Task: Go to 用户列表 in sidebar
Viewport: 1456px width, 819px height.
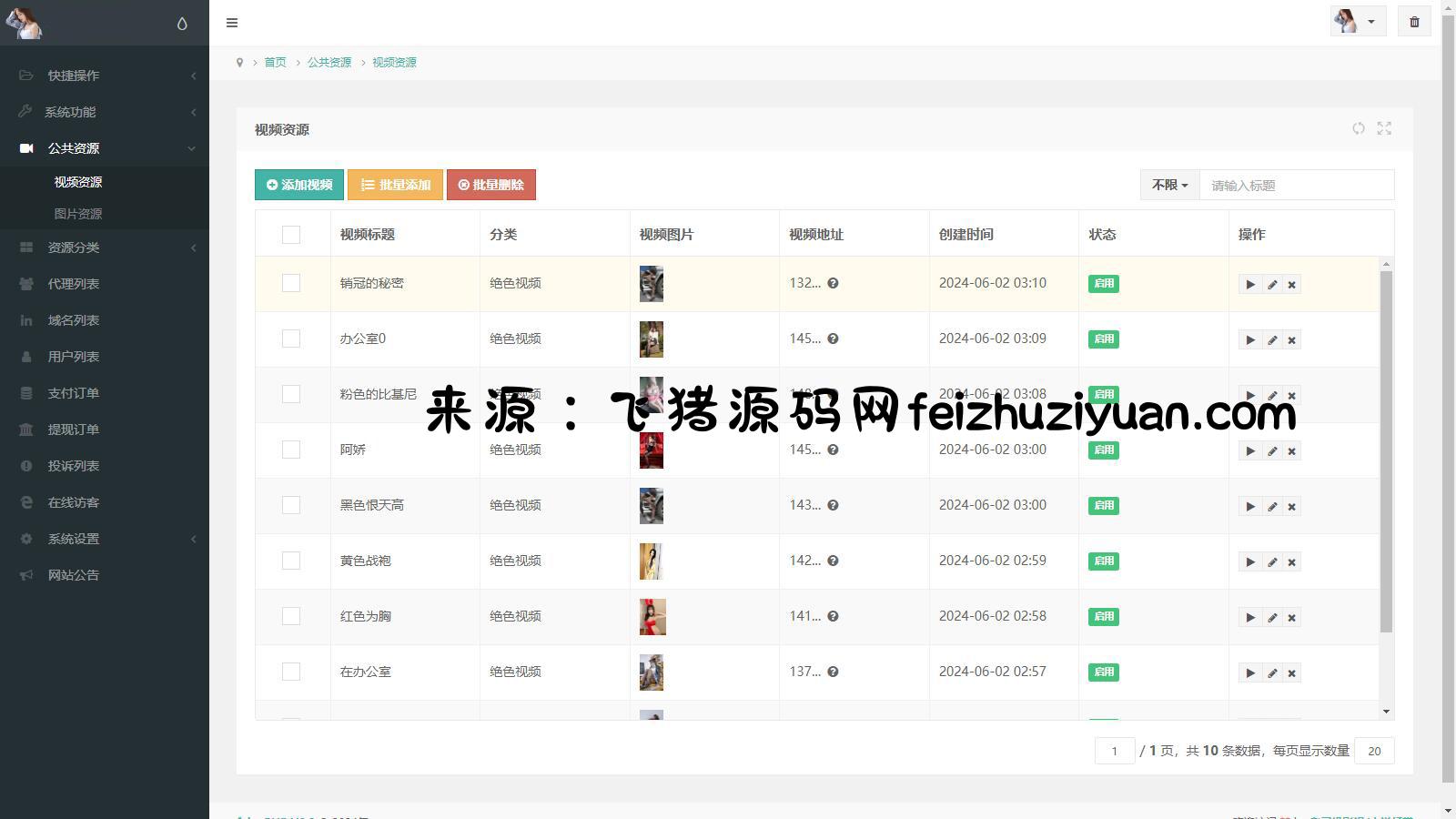Action: [x=74, y=357]
